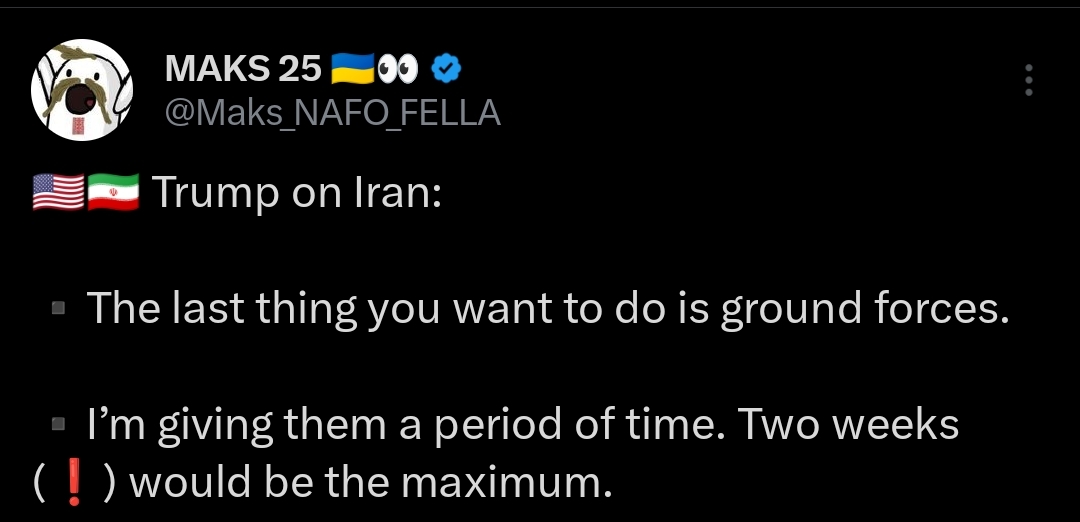
Task: Open the three-dot more options menu
Action: pyautogui.click(x=1028, y=80)
